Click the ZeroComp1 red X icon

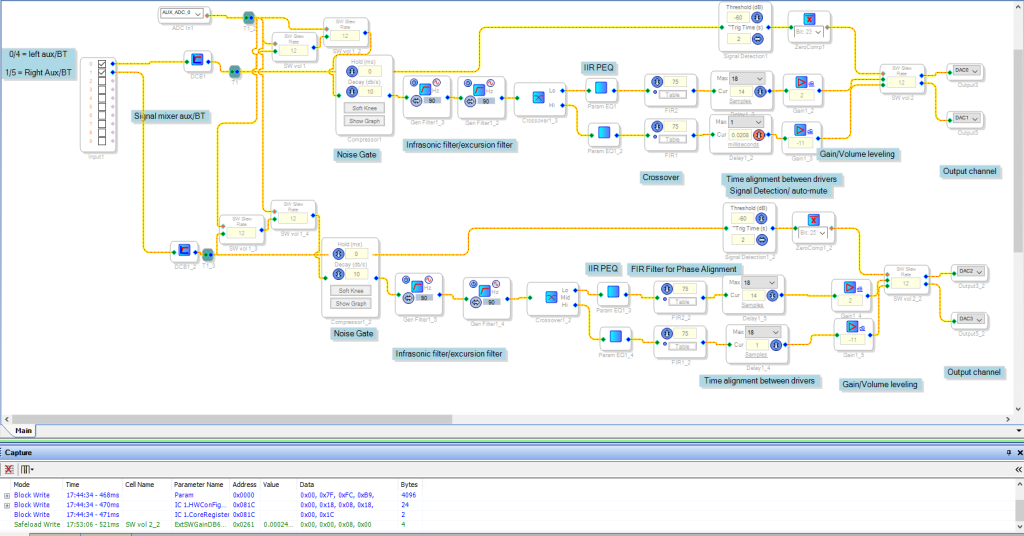coord(809,19)
